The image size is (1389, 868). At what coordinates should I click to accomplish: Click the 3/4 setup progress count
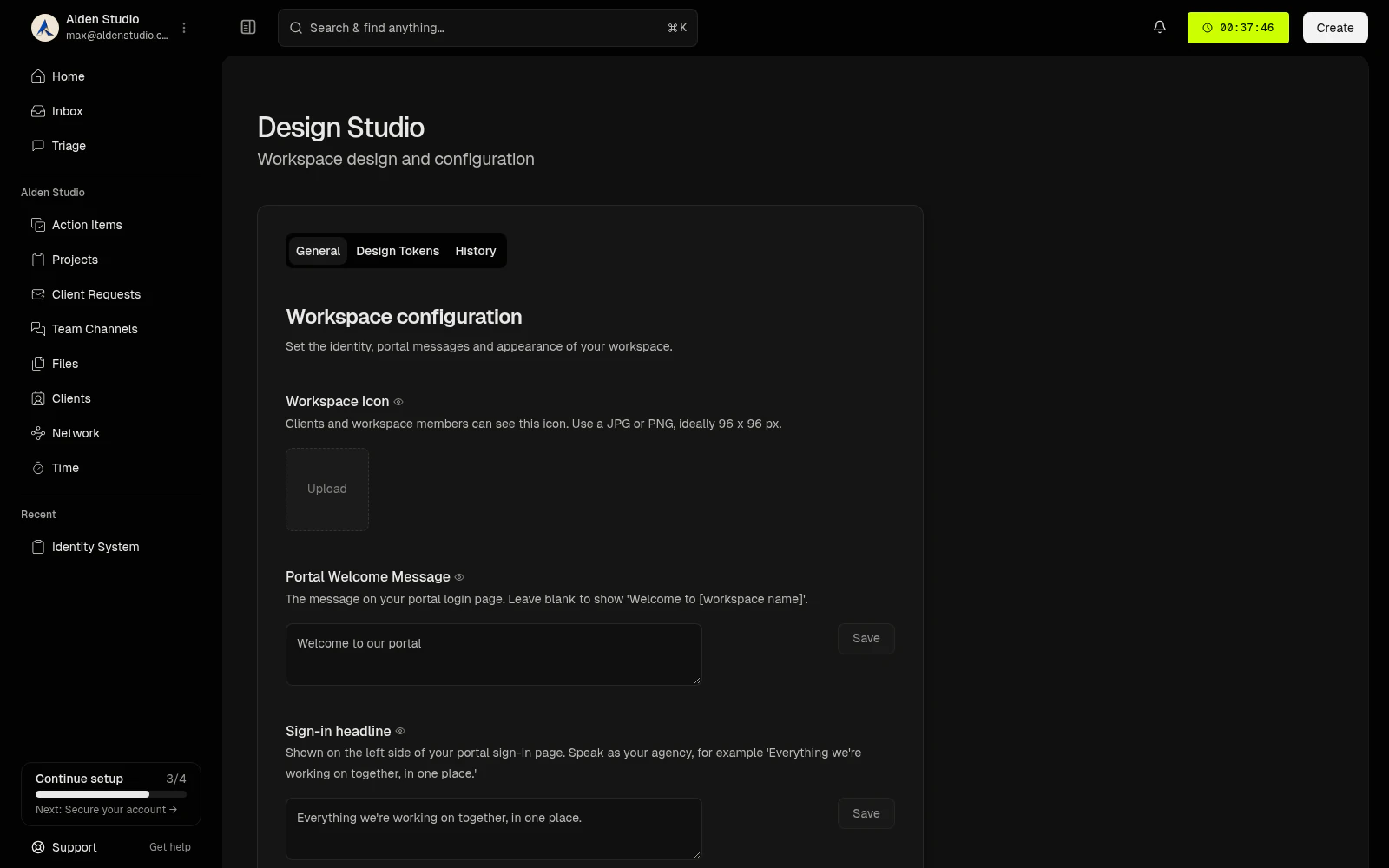pyautogui.click(x=176, y=779)
